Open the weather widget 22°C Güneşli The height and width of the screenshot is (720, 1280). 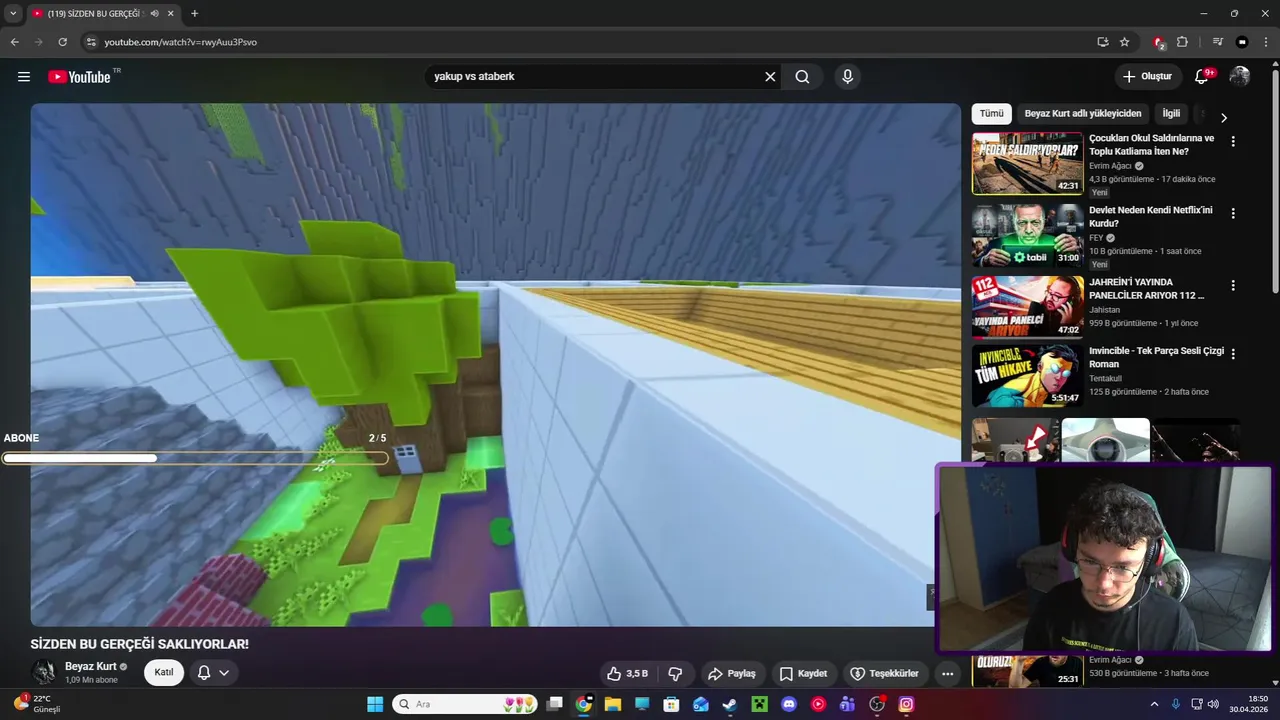pyautogui.click(x=36, y=704)
